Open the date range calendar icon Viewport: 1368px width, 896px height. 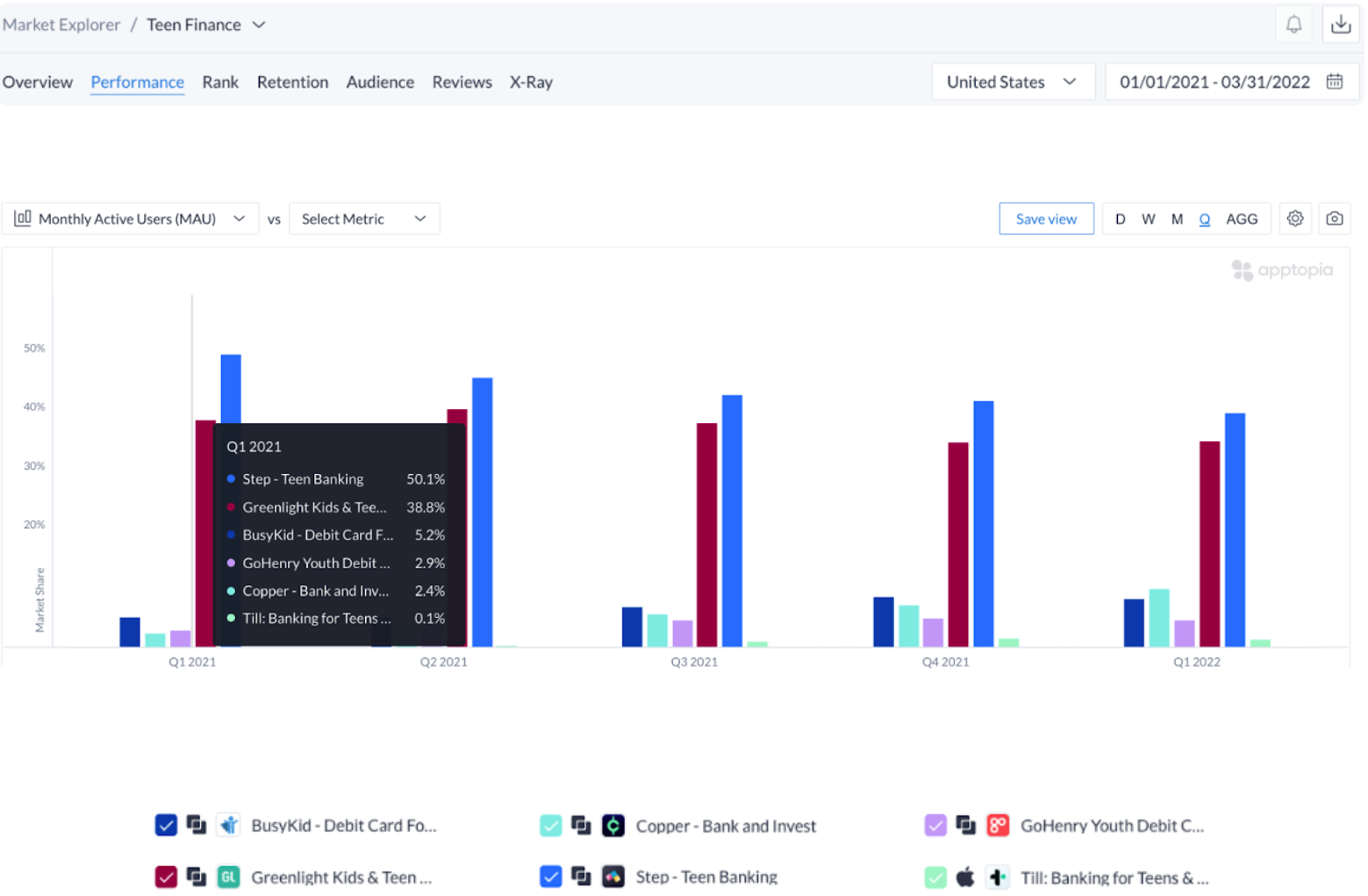click(1335, 81)
